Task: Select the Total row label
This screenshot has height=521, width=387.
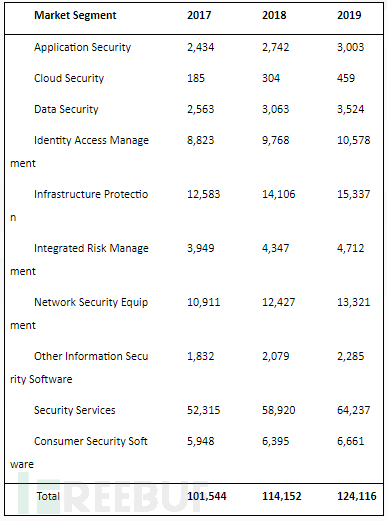Action: tap(48, 496)
